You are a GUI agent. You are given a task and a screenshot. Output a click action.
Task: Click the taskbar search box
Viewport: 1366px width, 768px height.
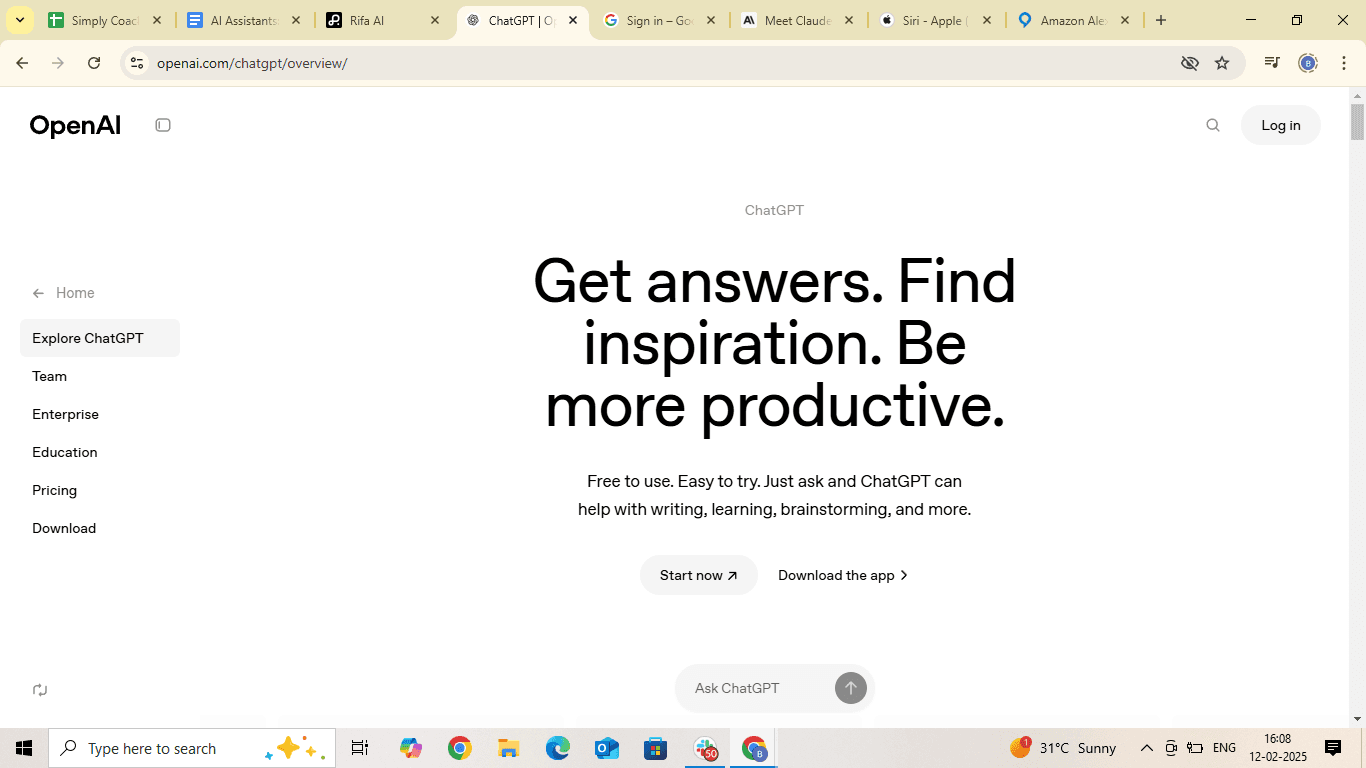click(x=192, y=748)
